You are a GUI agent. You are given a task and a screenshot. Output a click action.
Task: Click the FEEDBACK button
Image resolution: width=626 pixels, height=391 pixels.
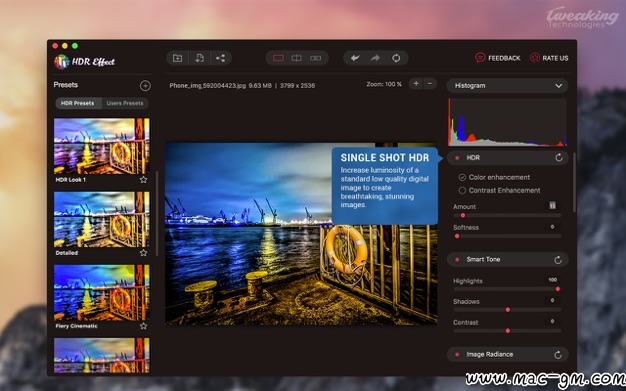pos(498,58)
